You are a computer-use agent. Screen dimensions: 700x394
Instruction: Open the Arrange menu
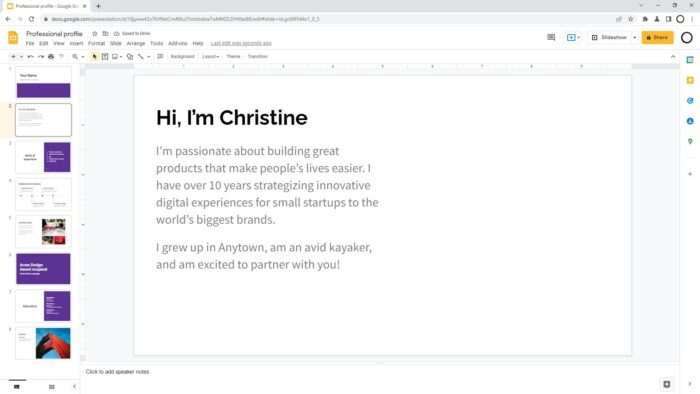(x=136, y=43)
